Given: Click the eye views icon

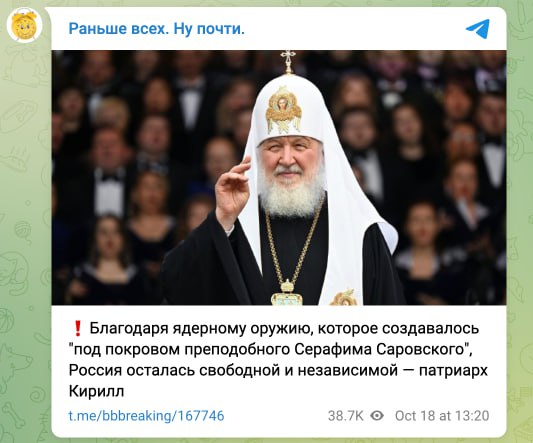Looking at the screenshot, I should tap(377, 415).
